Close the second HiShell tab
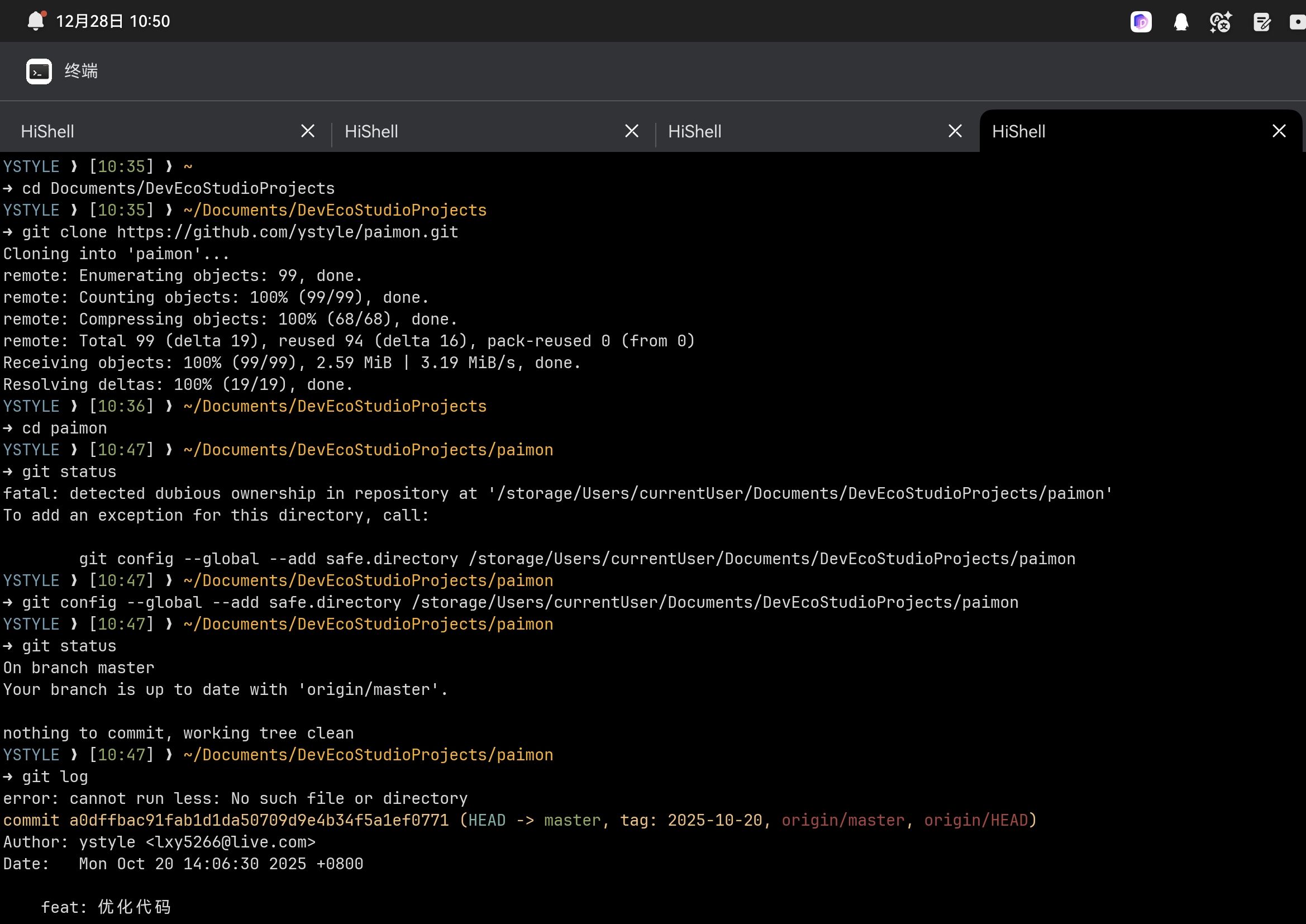 click(x=631, y=131)
